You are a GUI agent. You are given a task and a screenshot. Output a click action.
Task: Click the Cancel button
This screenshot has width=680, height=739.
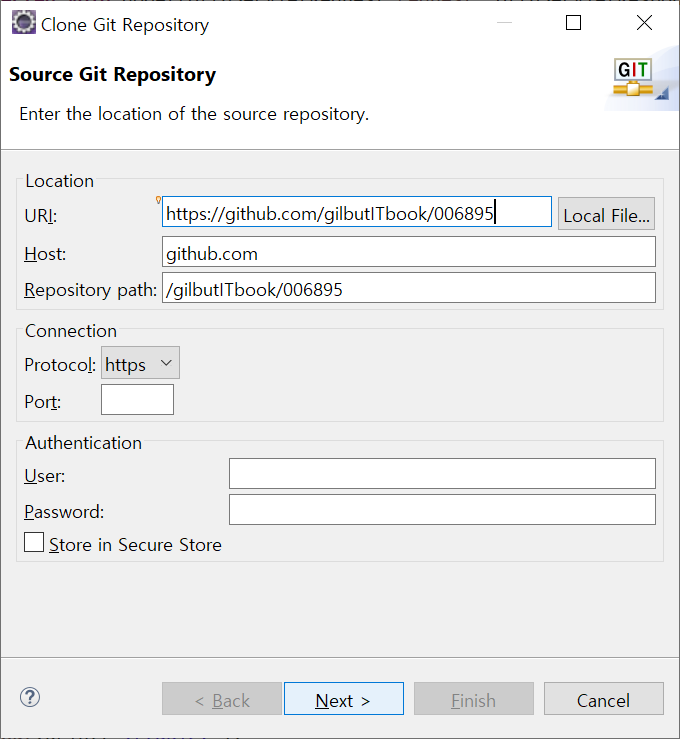pyautogui.click(x=604, y=698)
